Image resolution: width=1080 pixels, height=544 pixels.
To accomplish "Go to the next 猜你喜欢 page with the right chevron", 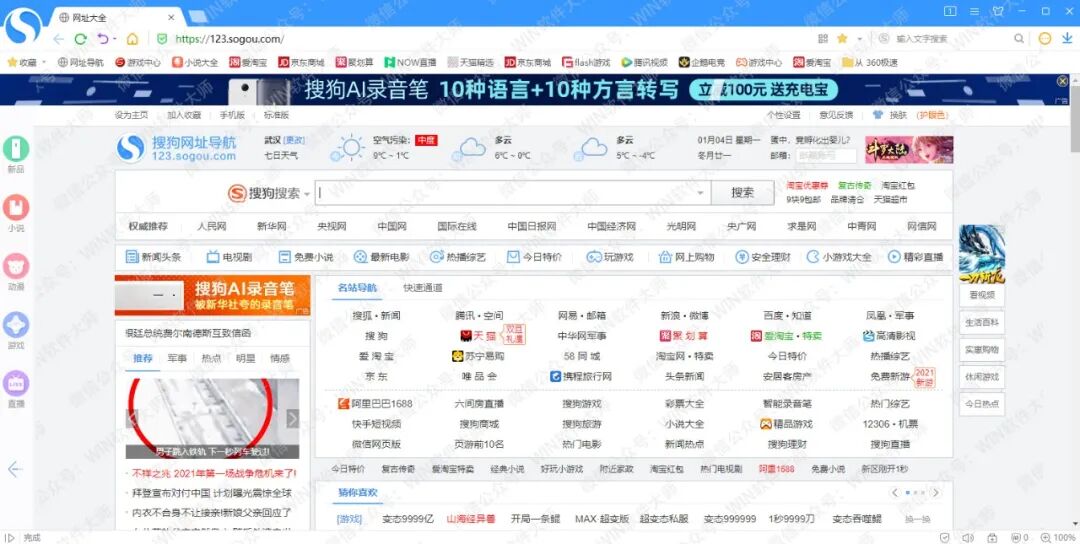I will click(935, 493).
